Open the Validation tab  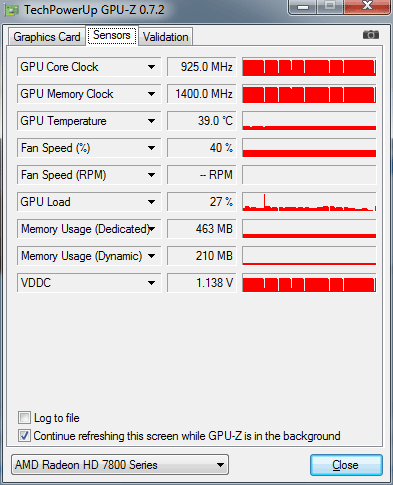(166, 37)
